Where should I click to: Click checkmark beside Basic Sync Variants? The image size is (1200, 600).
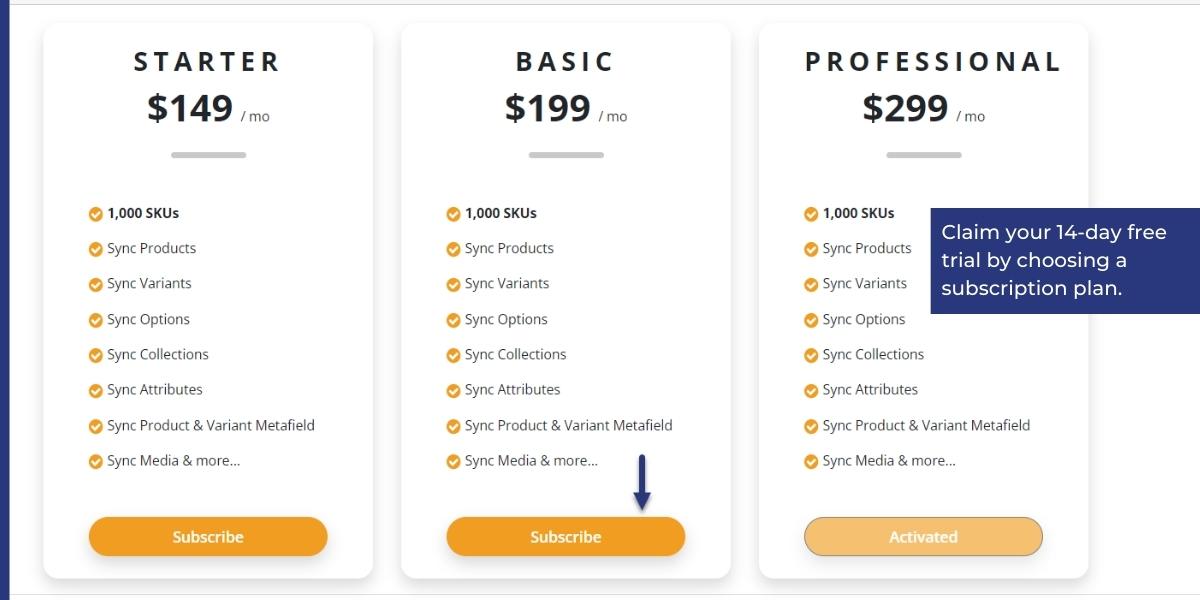click(453, 285)
